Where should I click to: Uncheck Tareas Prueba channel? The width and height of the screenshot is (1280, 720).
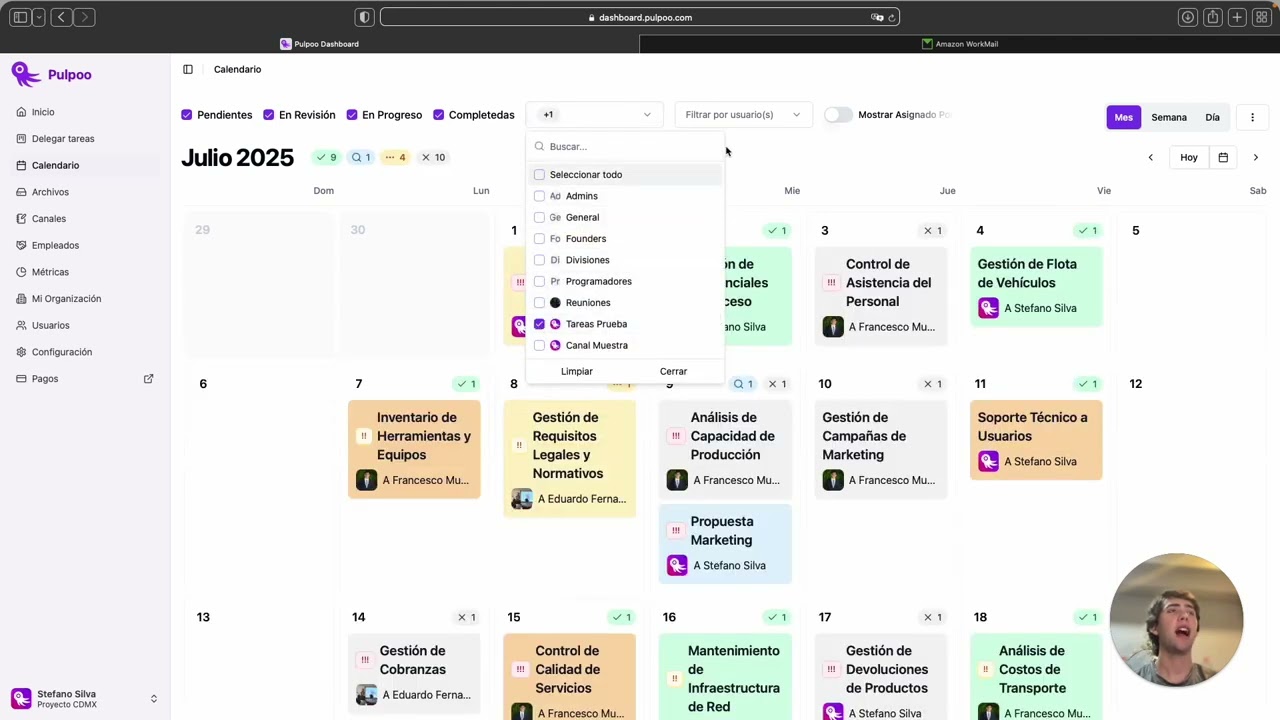tap(540, 324)
